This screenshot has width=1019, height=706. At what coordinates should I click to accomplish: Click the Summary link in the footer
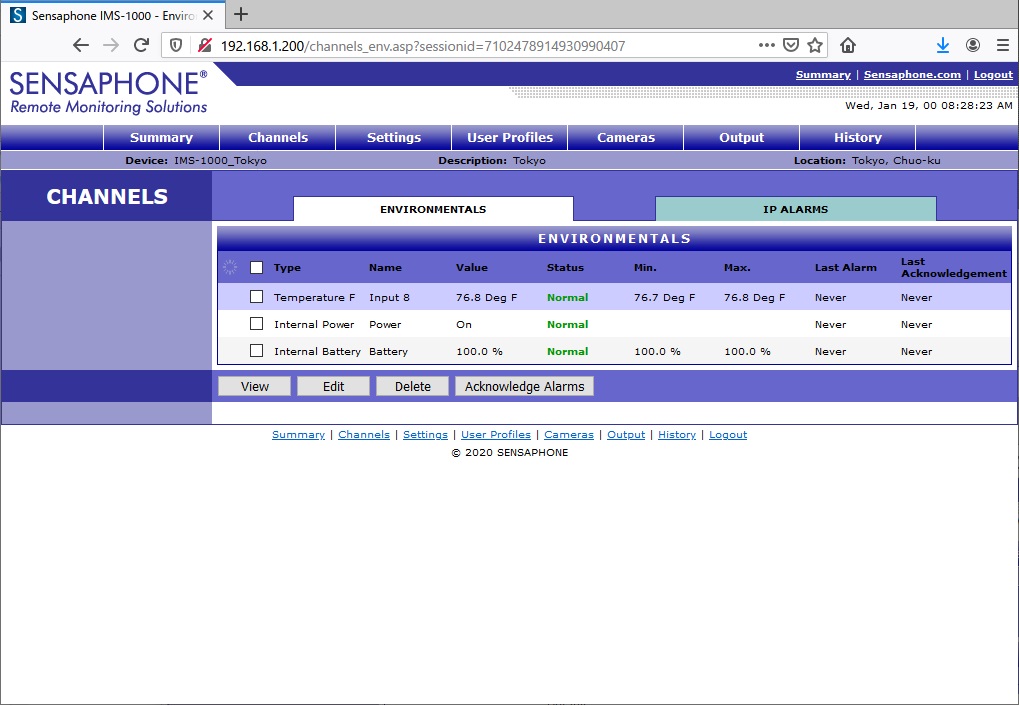(298, 434)
